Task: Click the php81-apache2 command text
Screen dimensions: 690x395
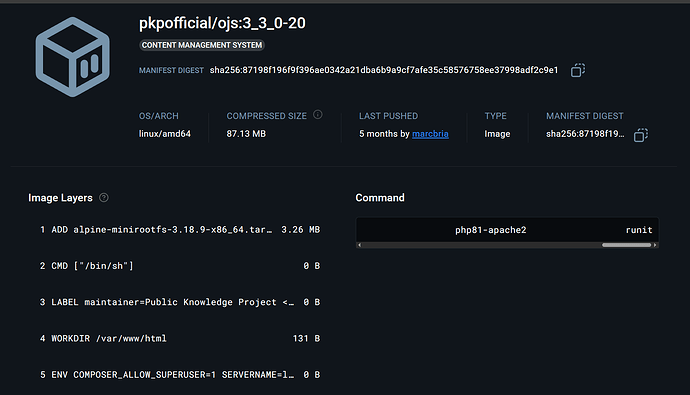Action: coord(491,230)
